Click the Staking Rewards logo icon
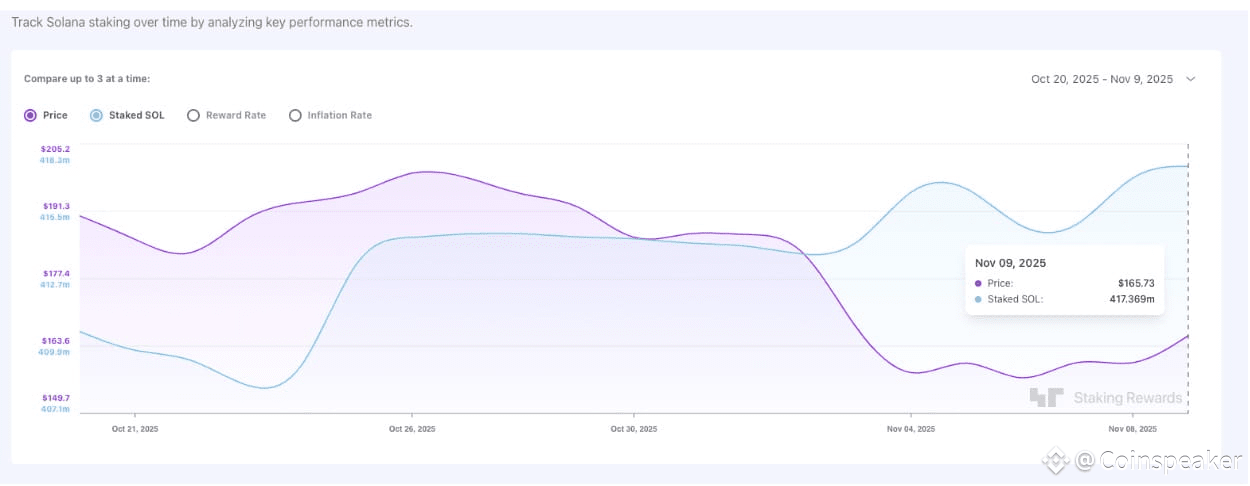 point(1046,397)
